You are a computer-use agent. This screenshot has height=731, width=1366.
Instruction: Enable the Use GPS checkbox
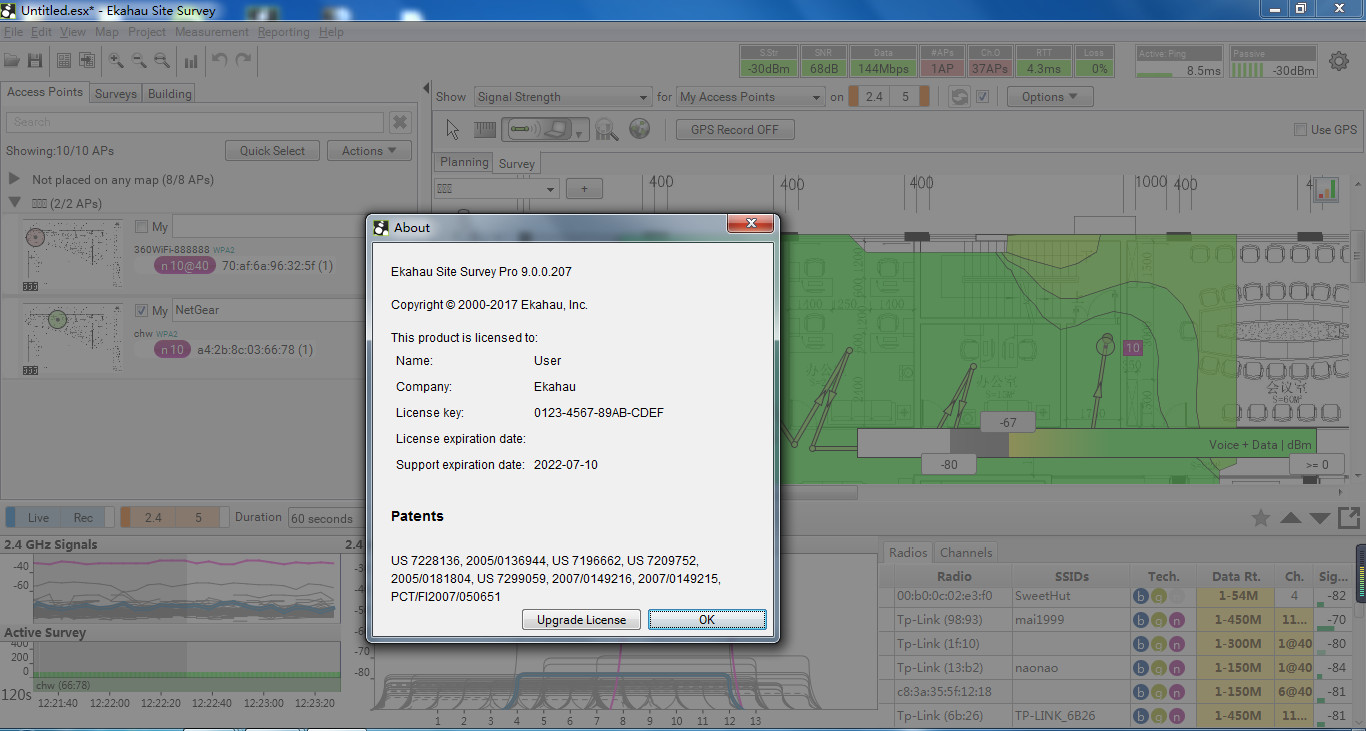click(1300, 129)
